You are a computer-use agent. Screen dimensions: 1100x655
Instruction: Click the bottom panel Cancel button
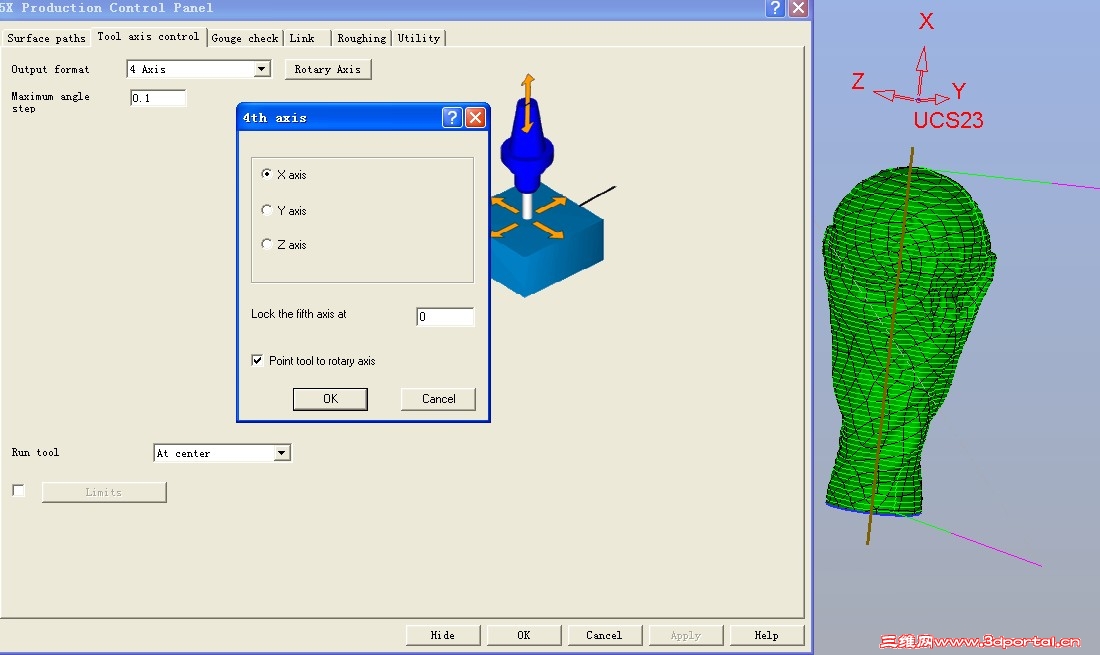604,635
